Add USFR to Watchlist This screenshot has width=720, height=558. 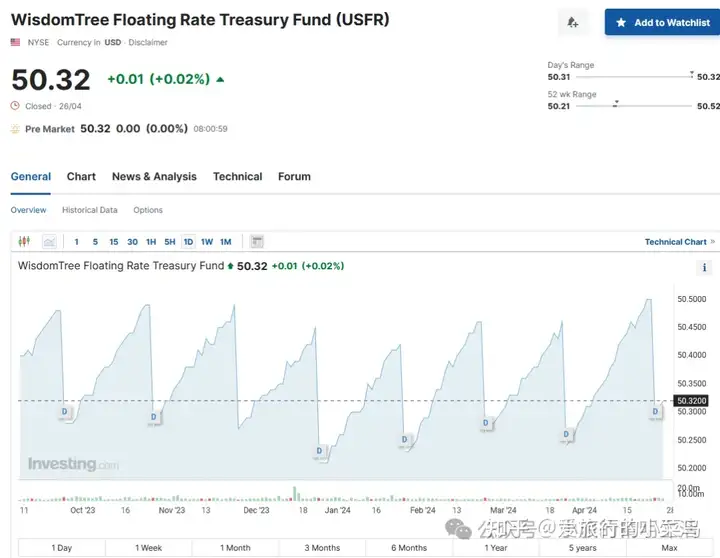coord(663,22)
